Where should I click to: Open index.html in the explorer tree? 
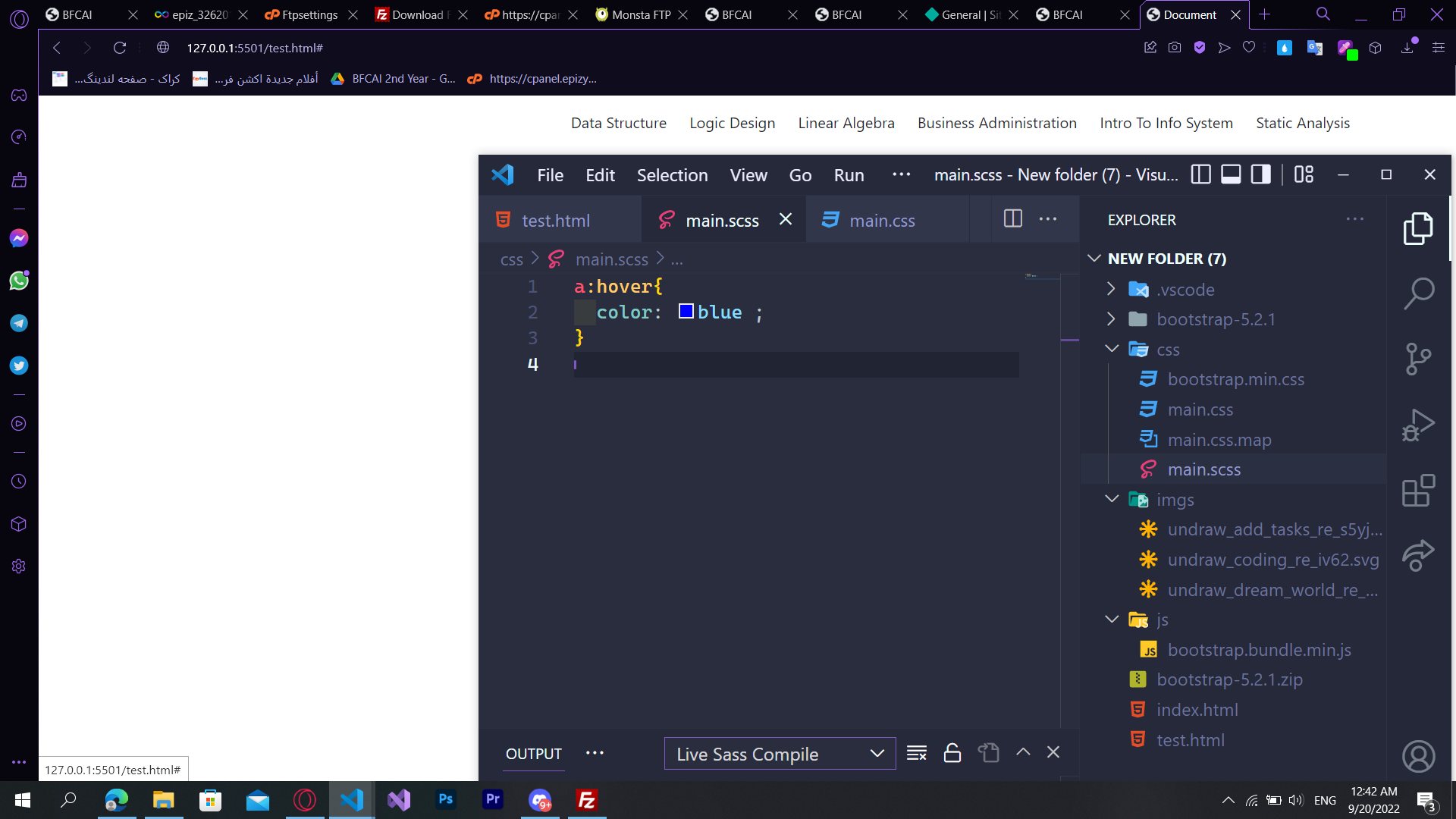[x=1197, y=710]
